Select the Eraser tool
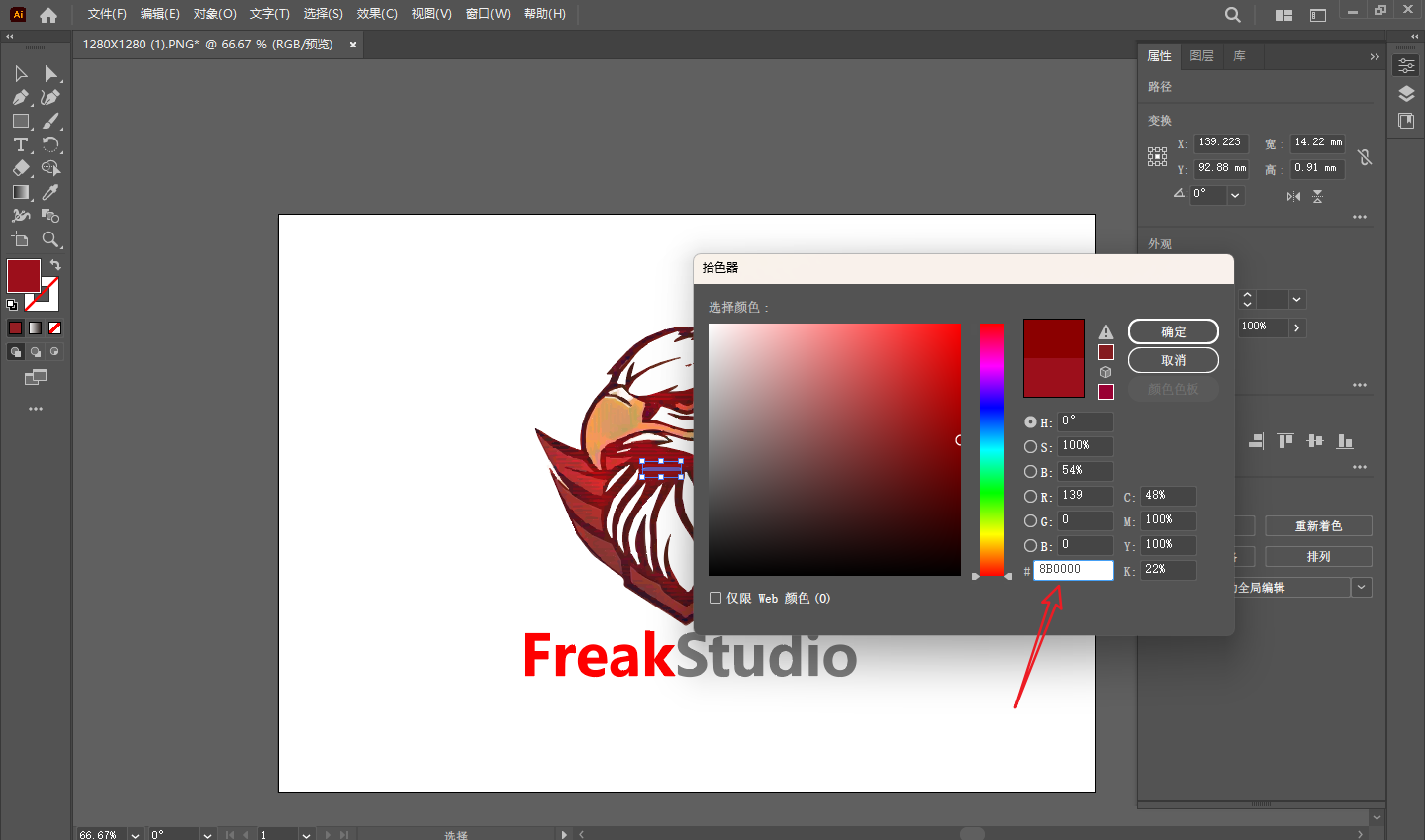The width and height of the screenshot is (1425, 840). (x=20, y=168)
